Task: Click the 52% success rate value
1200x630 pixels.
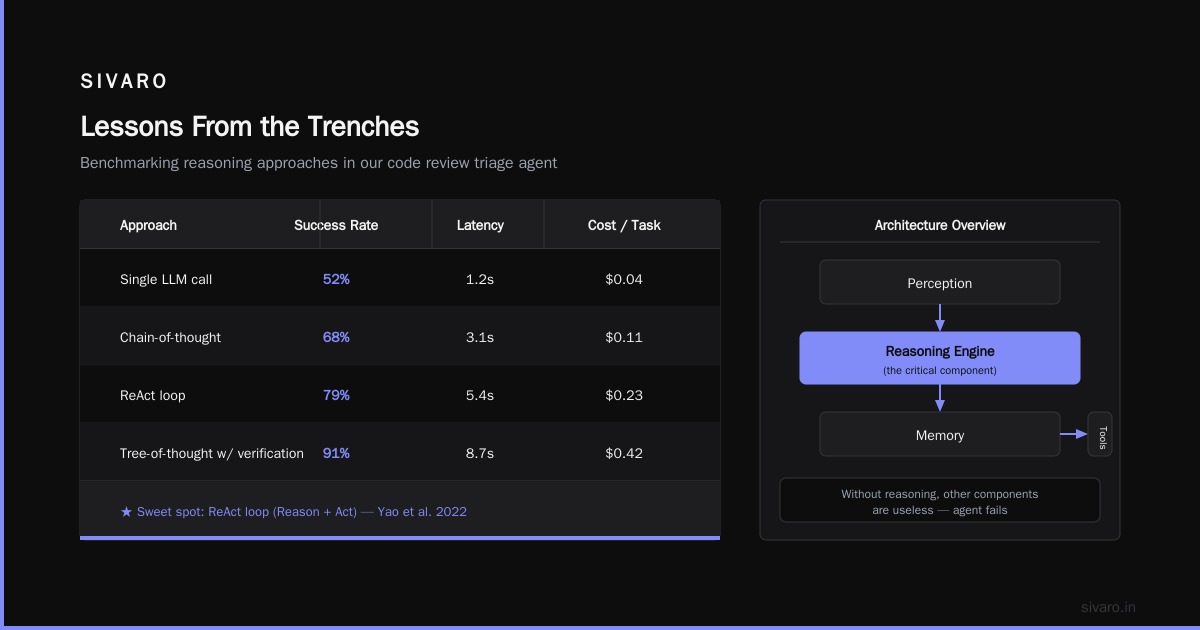Action: pyautogui.click(x=336, y=279)
